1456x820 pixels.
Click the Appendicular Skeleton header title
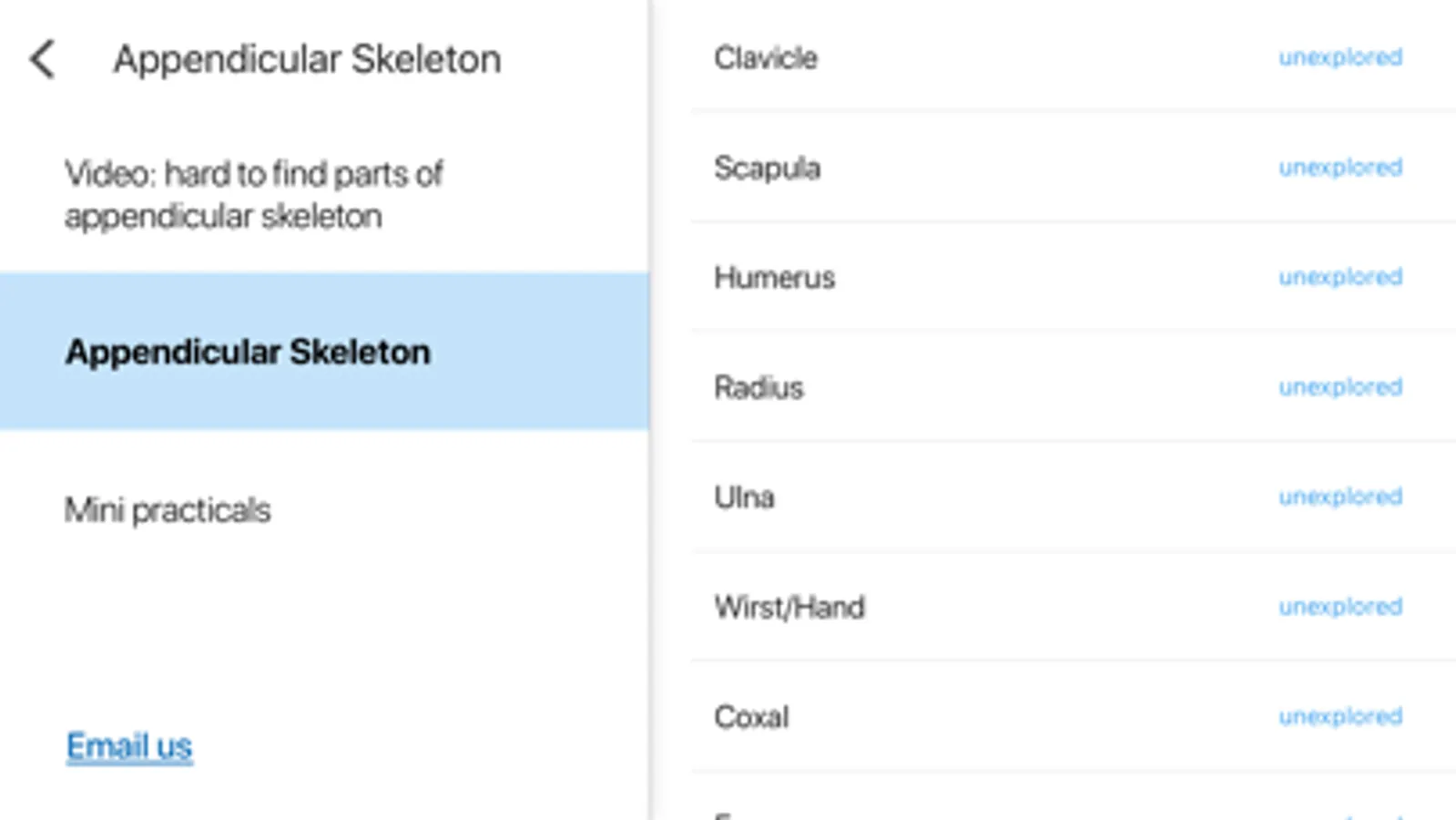(x=307, y=60)
